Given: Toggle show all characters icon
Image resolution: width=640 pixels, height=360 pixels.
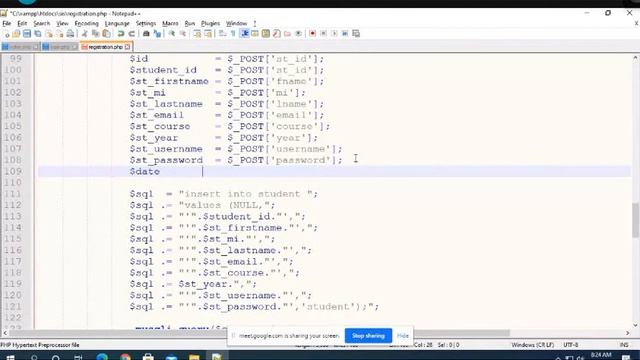Looking at the screenshot, I should click(x=233, y=33).
